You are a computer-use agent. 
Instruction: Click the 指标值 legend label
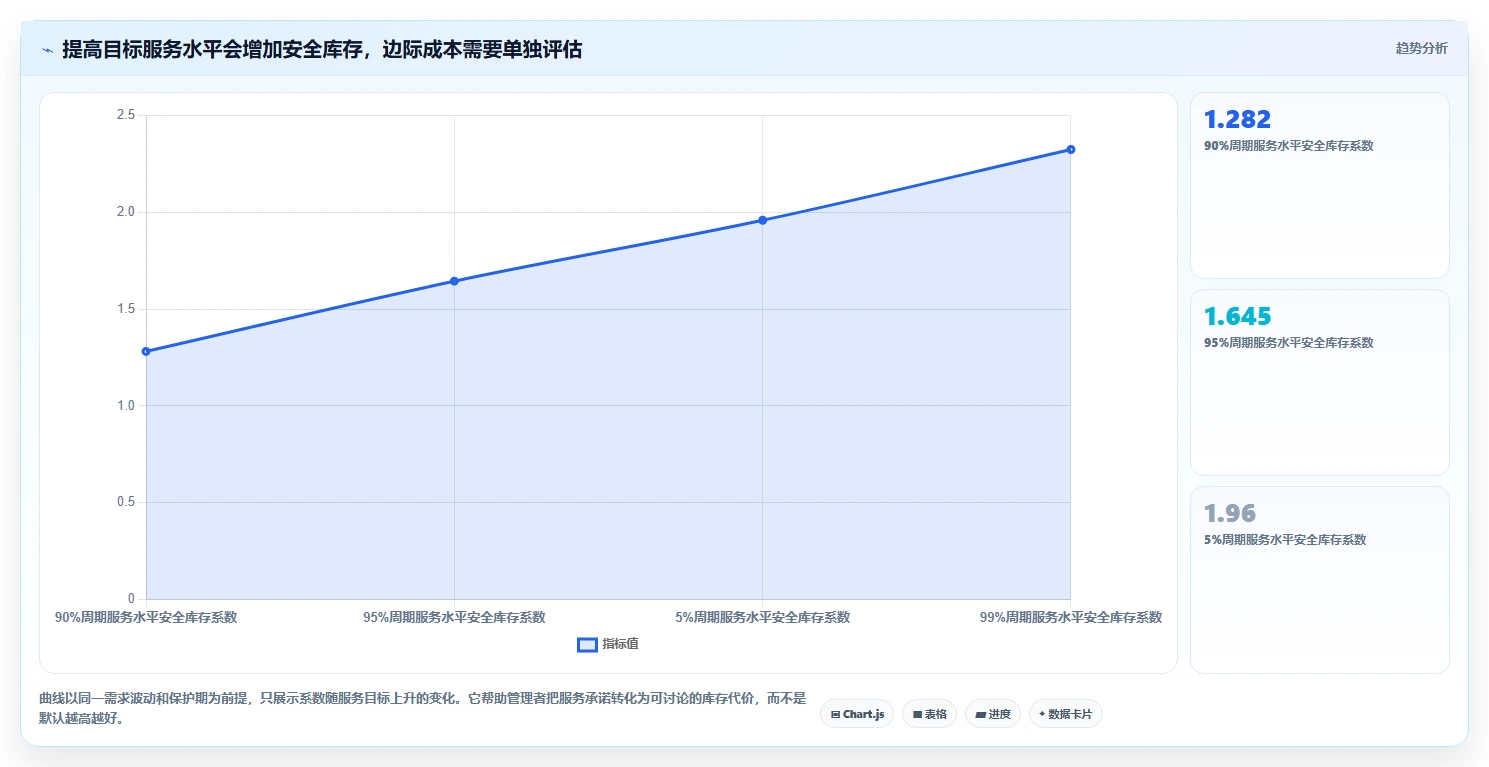click(620, 644)
